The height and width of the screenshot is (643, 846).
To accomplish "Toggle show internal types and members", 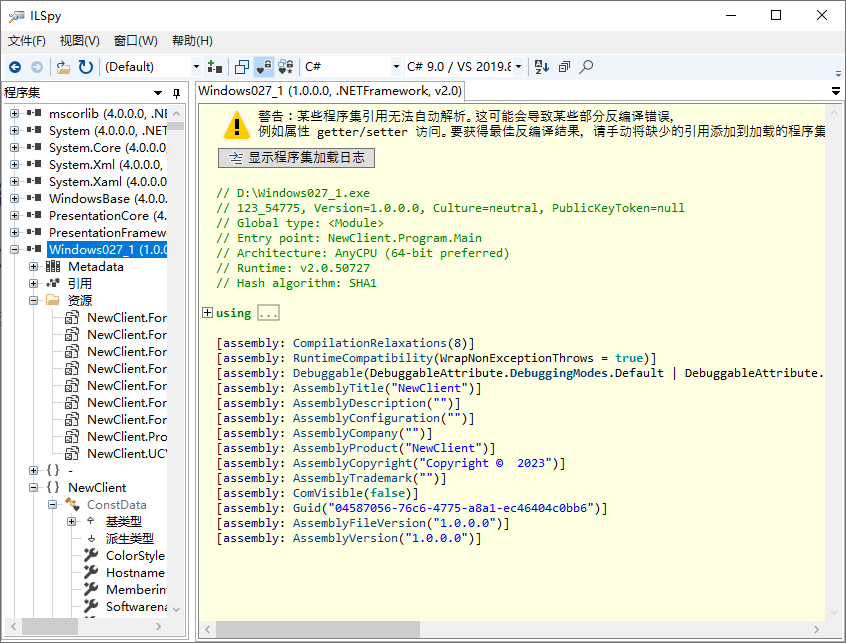I will [x=264, y=67].
